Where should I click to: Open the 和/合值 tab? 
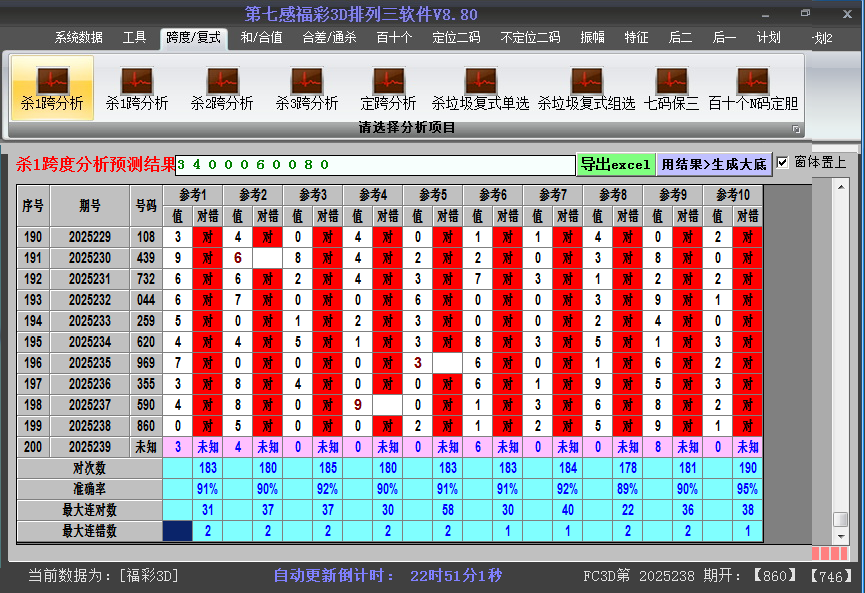[261, 38]
